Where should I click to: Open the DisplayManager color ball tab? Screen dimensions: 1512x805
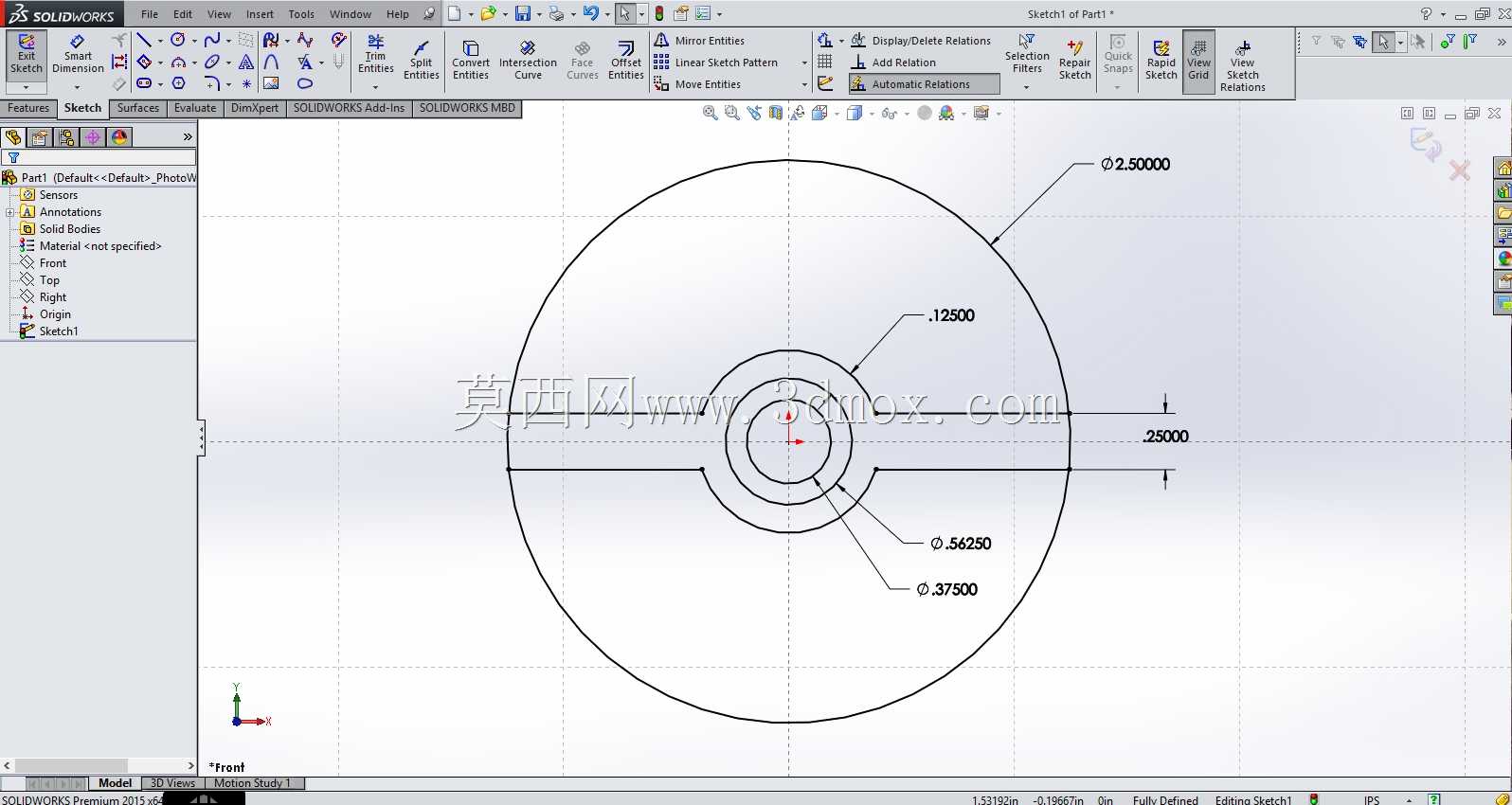pos(119,137)
